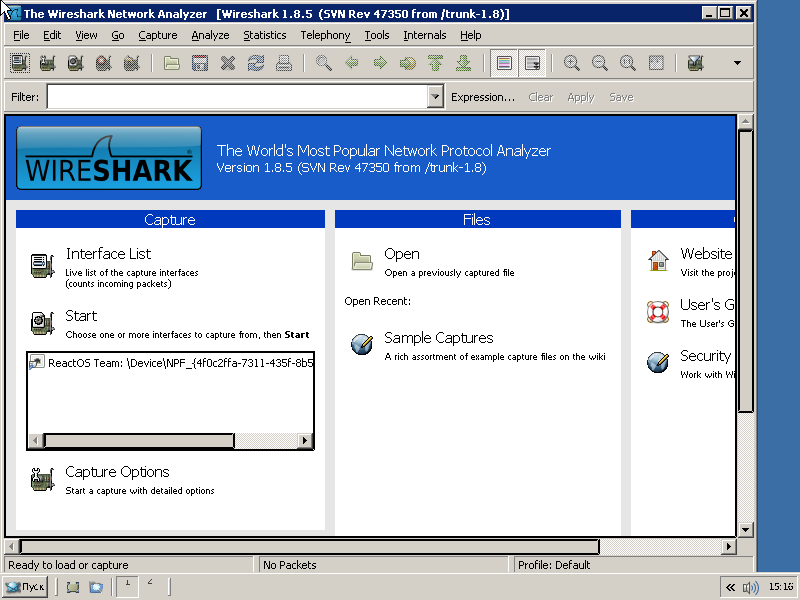Click the save capture file floppy icon
The height and width of the screenshot is (600, 800).
[x=199, y=63]
